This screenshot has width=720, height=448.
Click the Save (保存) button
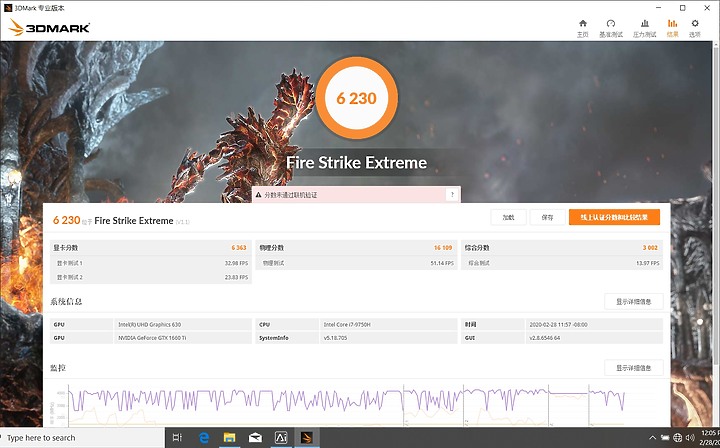click(547, 217)
